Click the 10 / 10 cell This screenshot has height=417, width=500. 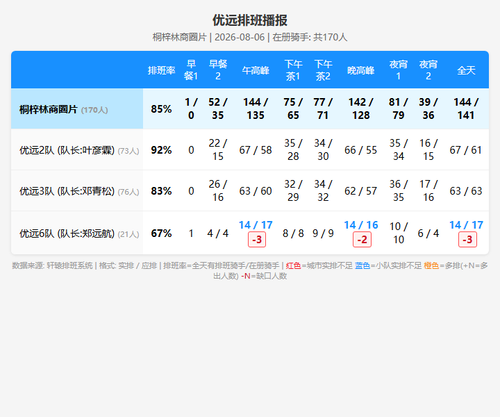tap(398, 233)
